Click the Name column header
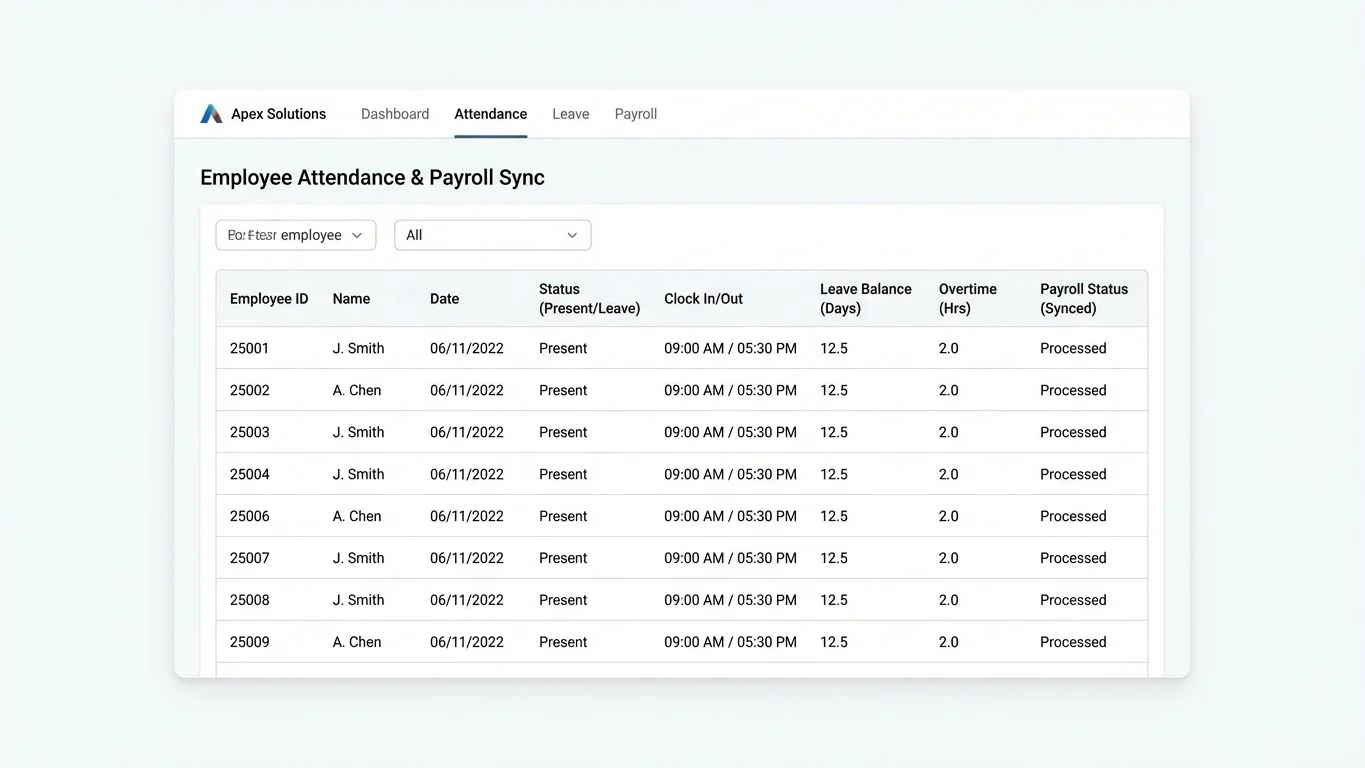This screenshot has width=1365, height=768. pyautogui.click(x=351, y=298)
